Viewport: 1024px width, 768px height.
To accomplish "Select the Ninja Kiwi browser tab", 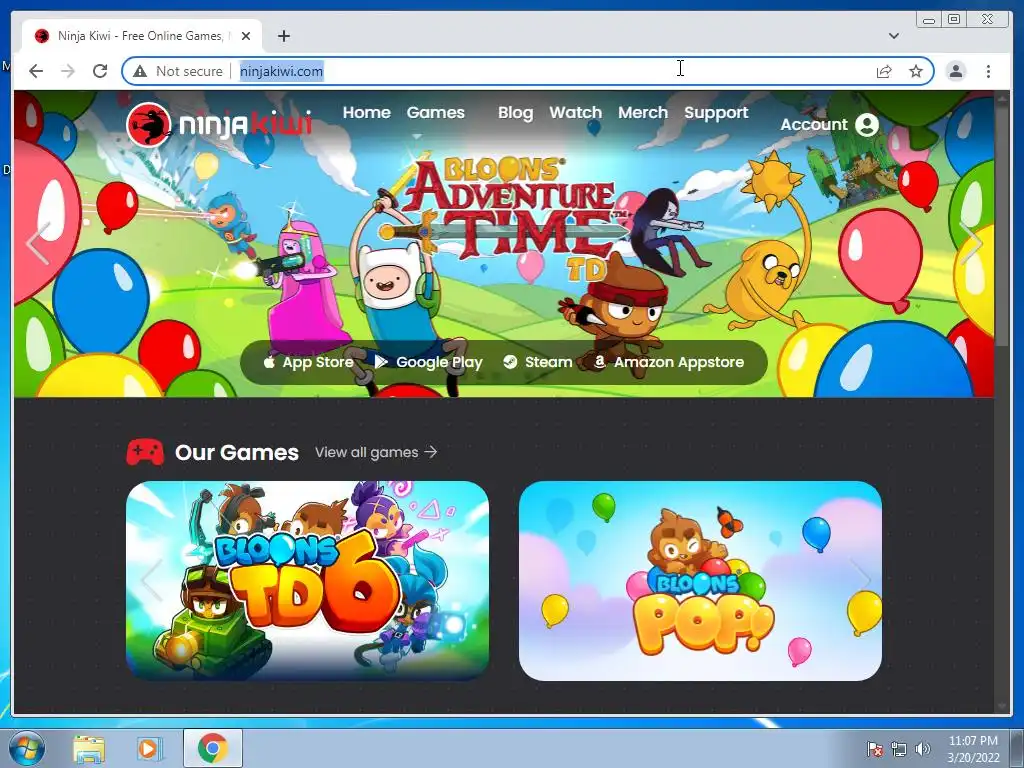I will [142, 36].
